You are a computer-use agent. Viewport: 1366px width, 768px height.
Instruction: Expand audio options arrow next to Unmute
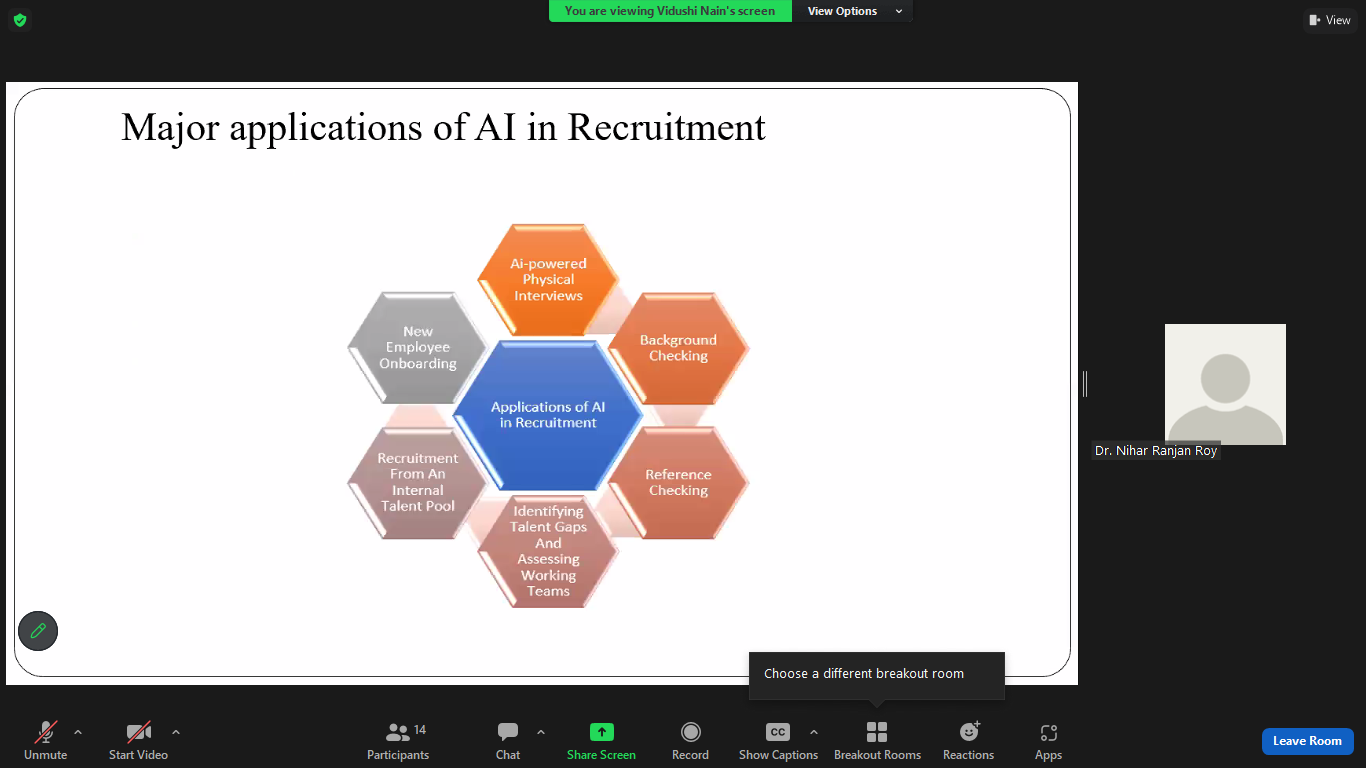(x=78, y=732)
